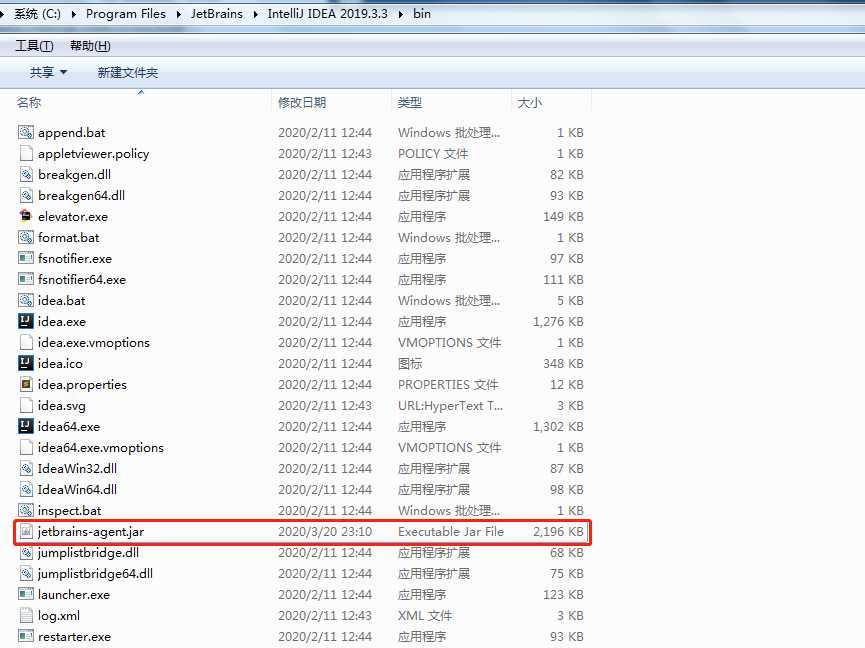Select the file name elevator.exe

[73, 217]
